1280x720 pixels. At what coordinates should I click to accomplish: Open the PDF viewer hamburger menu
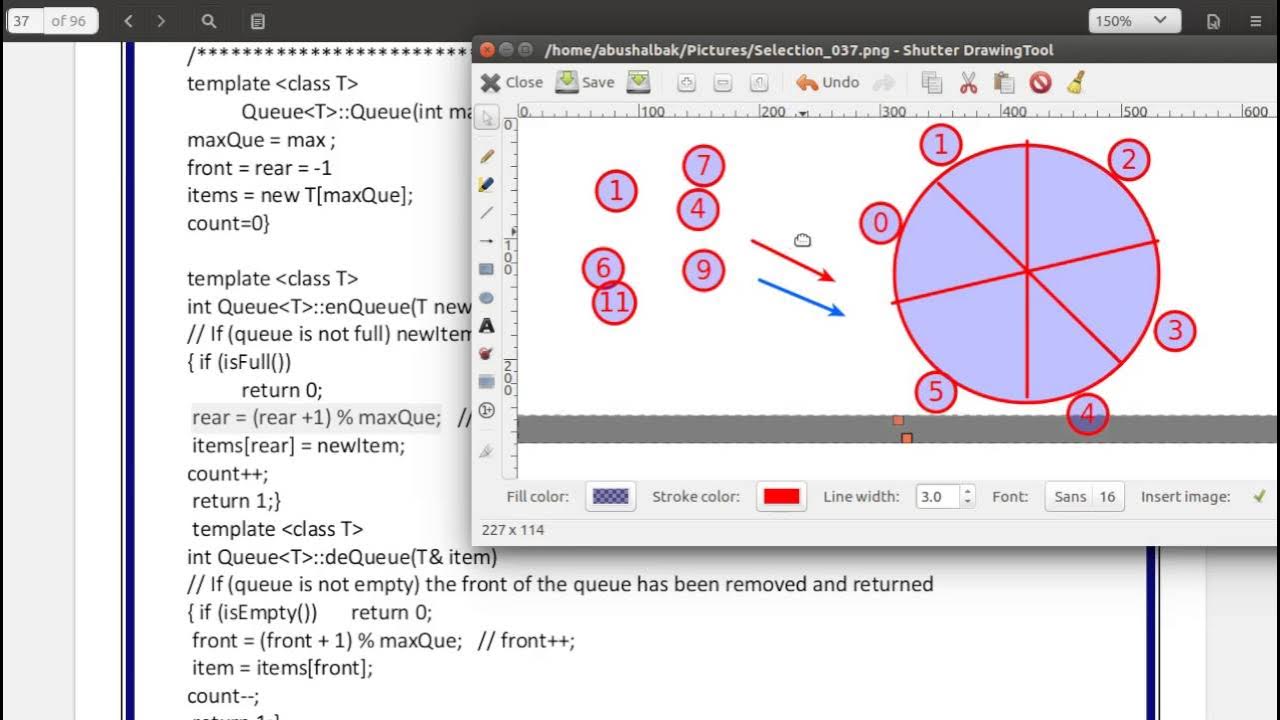tap(1256, 21)
